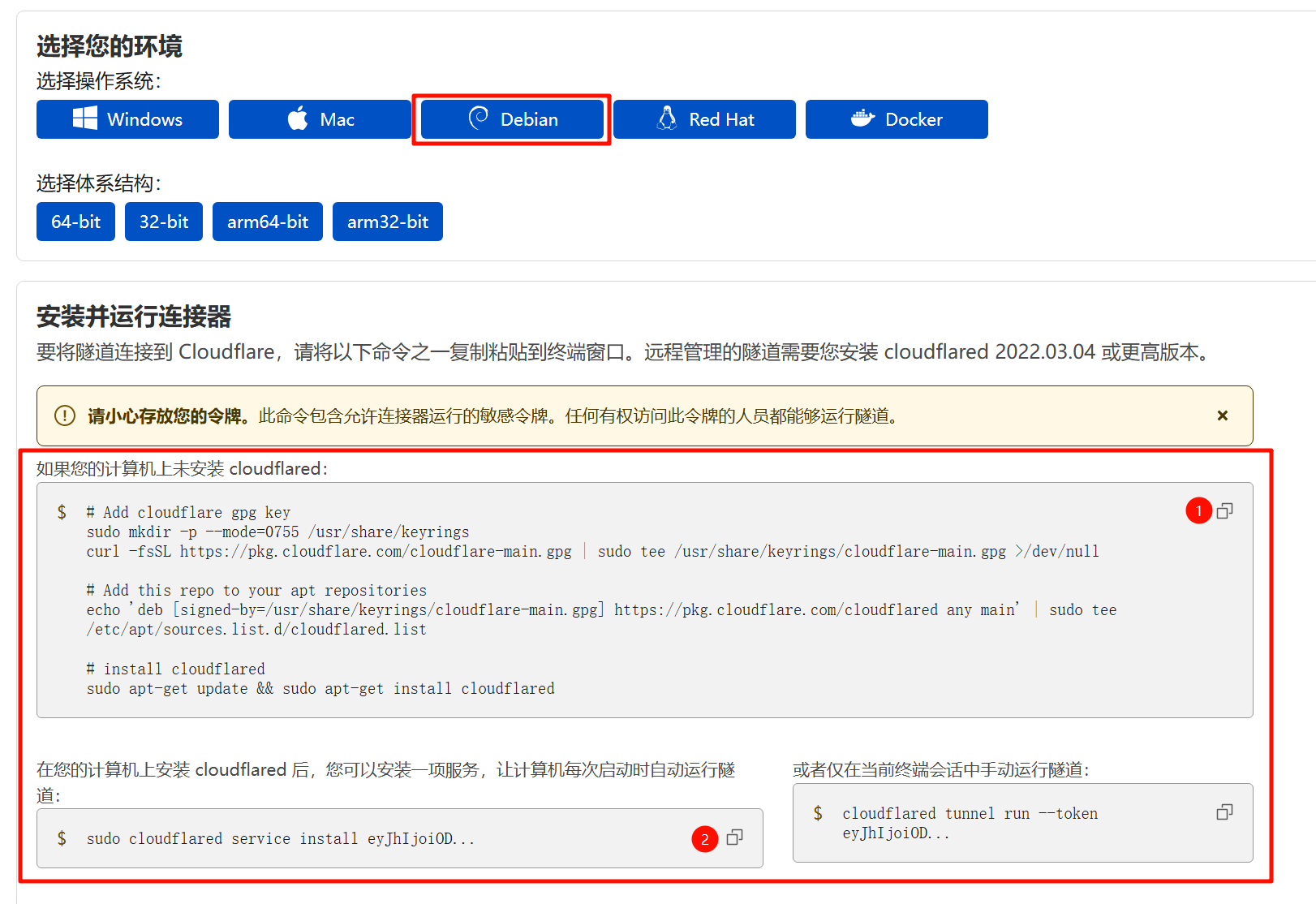Click the Apple icon on the Mac button
The image size is (1316, 904).
(299, 118)
